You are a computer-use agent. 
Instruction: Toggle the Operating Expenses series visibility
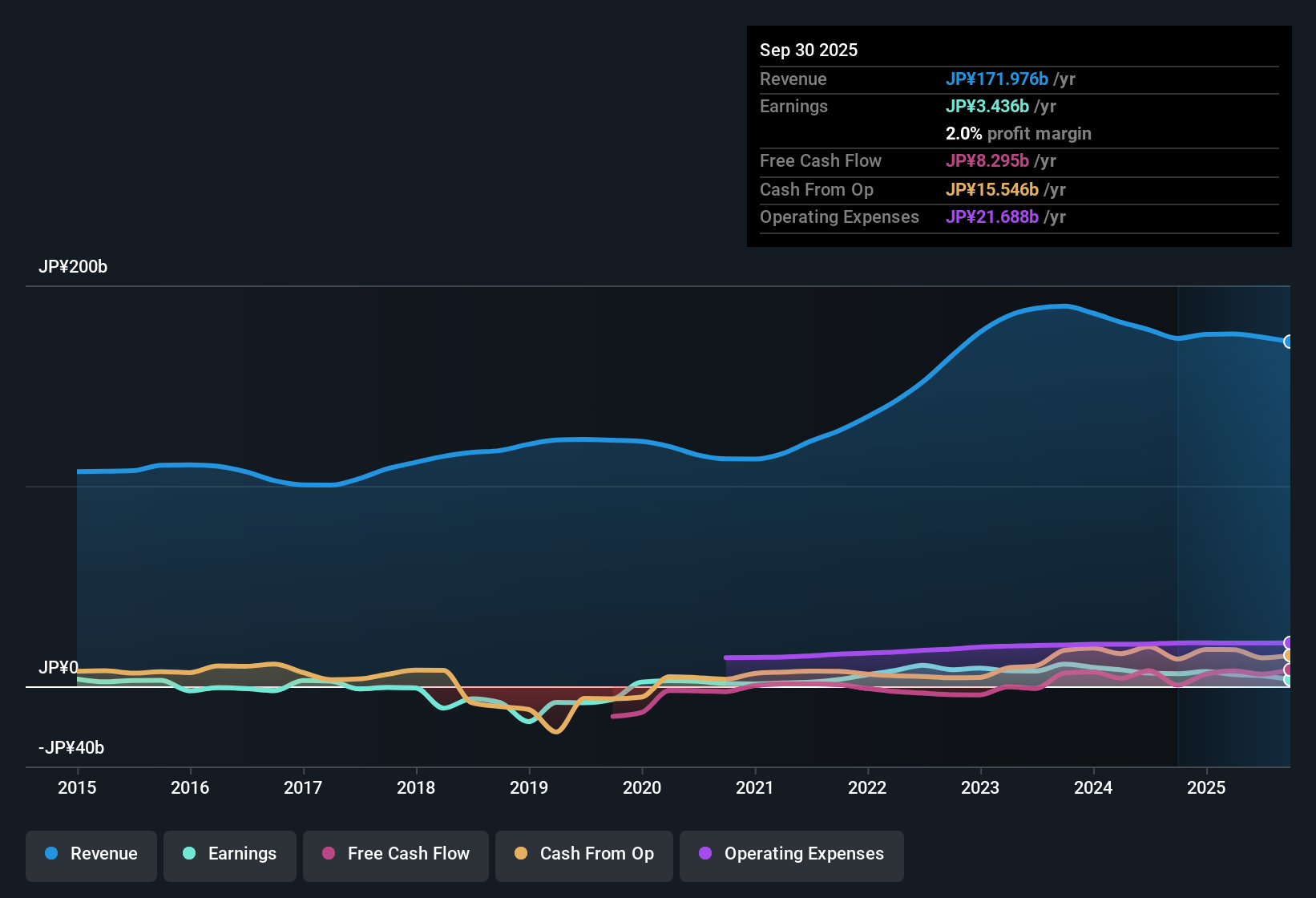point(791,854)
